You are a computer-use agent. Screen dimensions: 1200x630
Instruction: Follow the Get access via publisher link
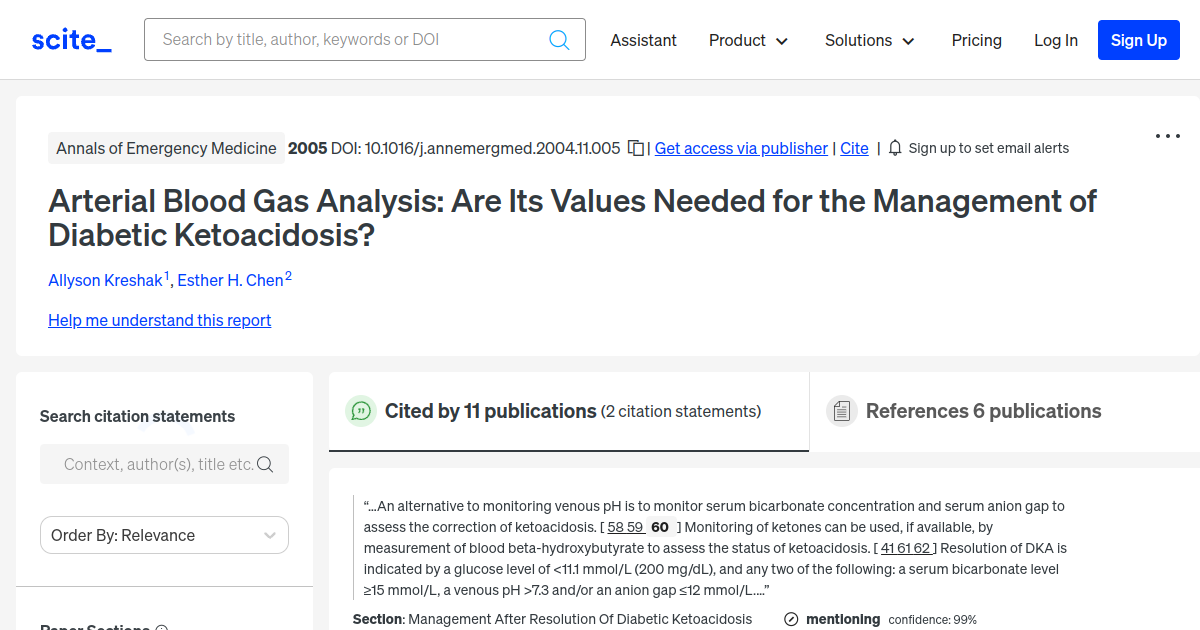pyautogui.click(x=741, y=148)
